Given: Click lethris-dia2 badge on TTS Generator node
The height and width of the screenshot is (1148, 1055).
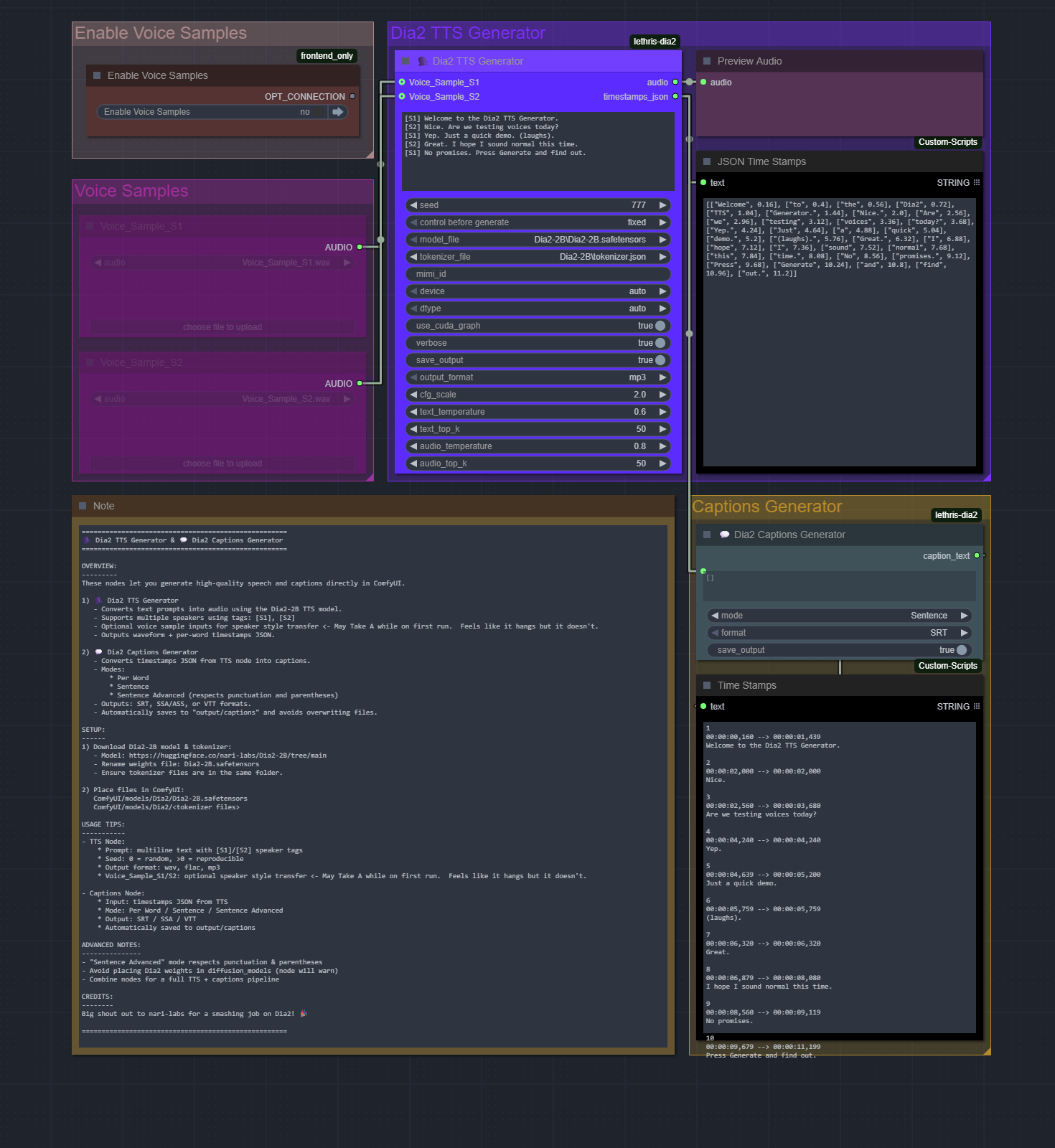Looking at the screenshot, I should pyautogui.click(x=655, y=42).
